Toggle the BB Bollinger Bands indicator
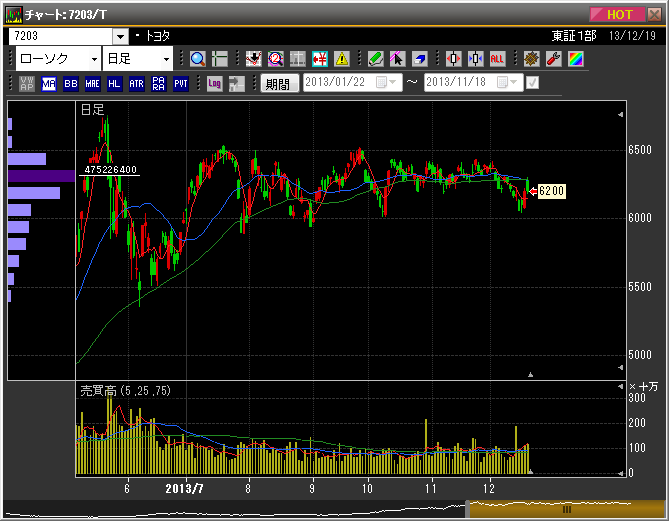This screenshot has width=669, height=521. (70, 84)
